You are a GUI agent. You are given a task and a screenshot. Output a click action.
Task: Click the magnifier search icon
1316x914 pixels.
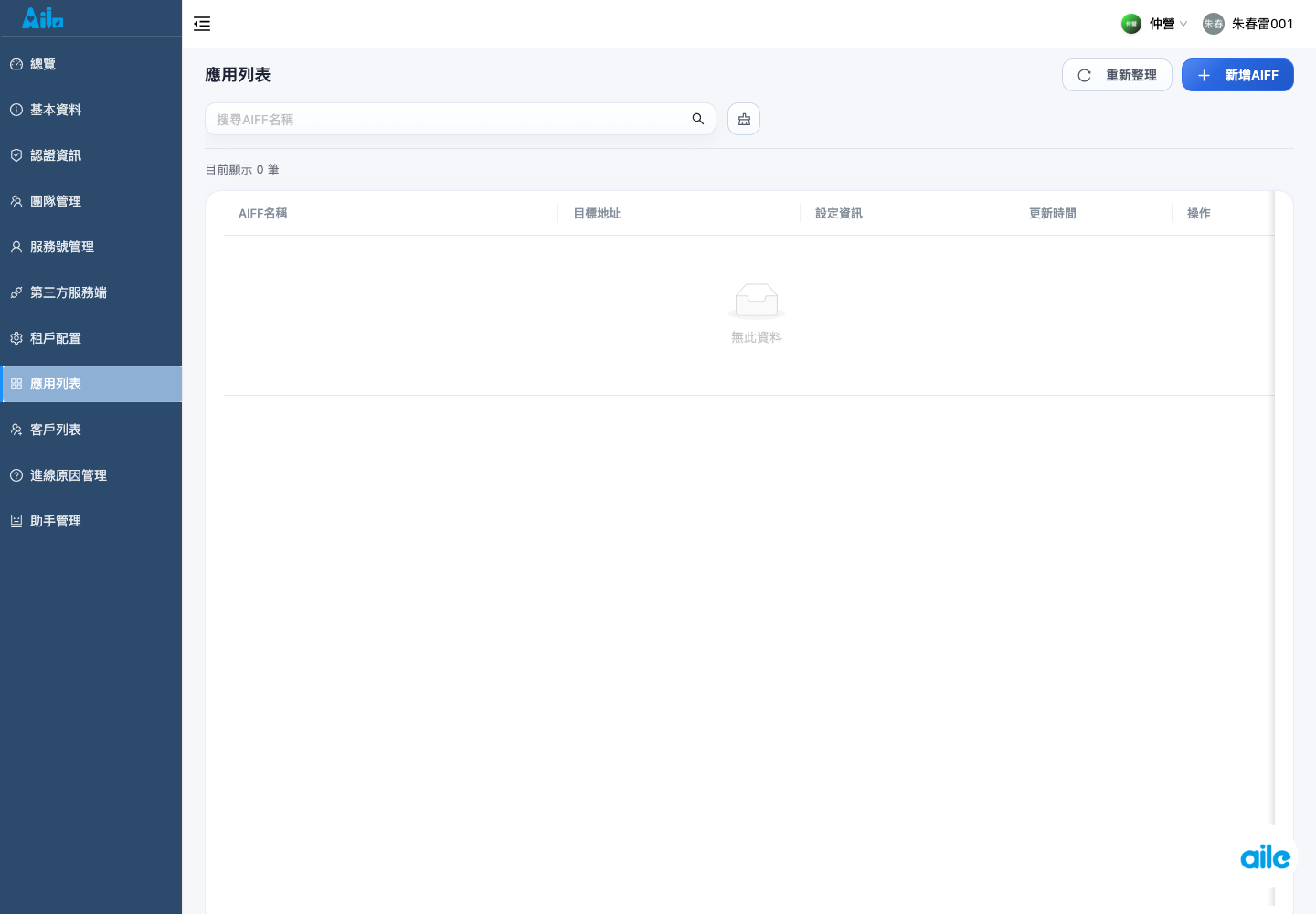coord(698,119)
